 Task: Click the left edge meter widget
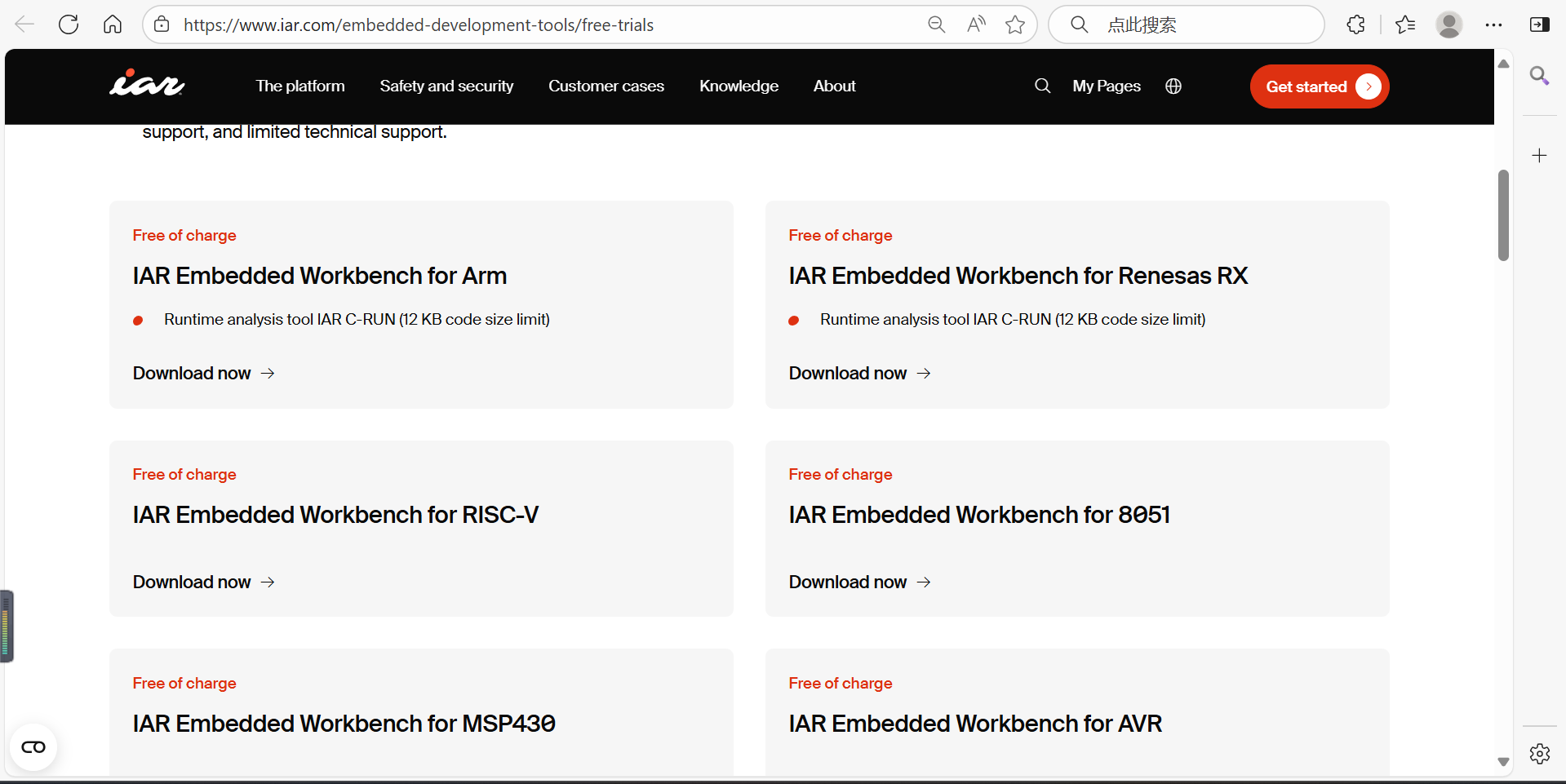tap(7, 626)
